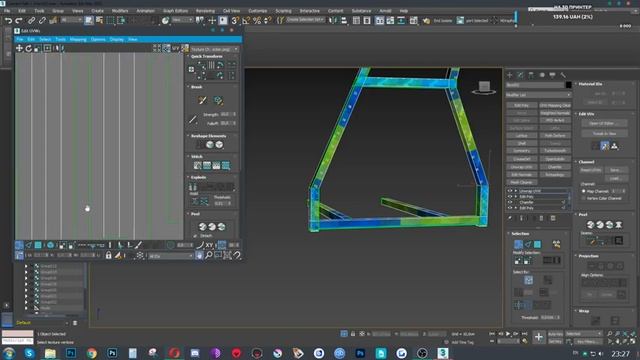The width and height of the screenshot is (640, 360).
Task: Click the Percent Snap icon
Action: point(257,20)
